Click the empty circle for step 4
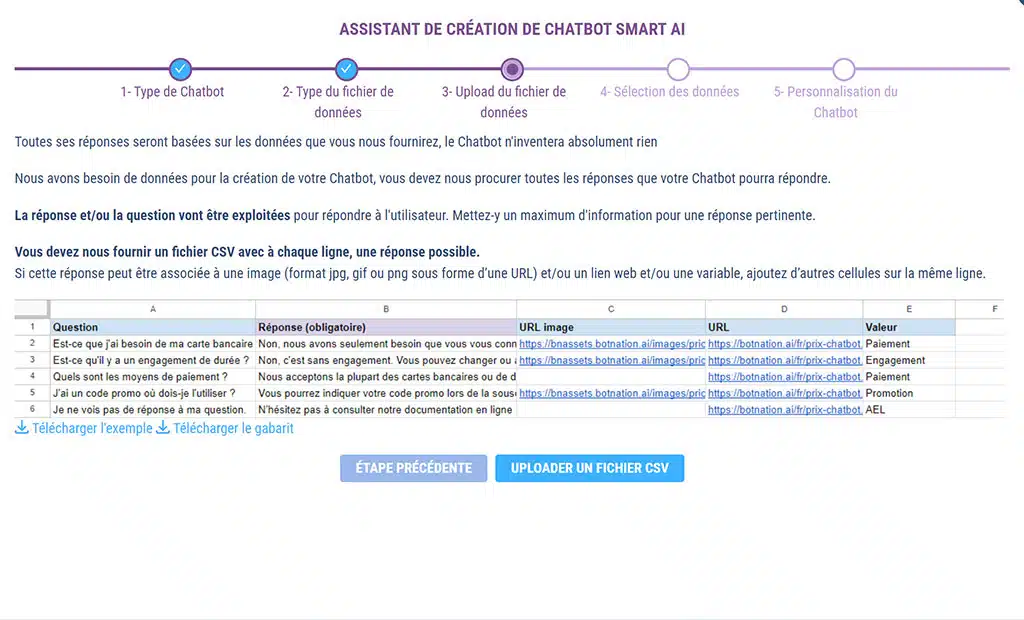 pyautogui.click(x=678, y=69)
